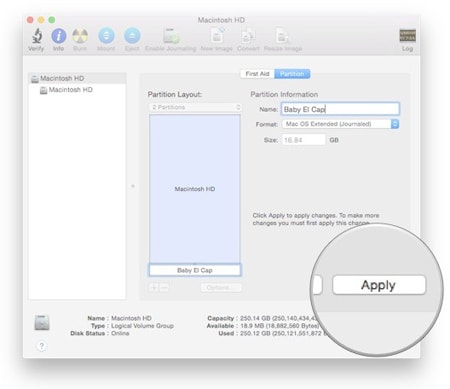Image resolution: width=450 pixels, height=389 pixels.
Task: Open the 2 Partitions layout dropdown
Action: point(195,107)
